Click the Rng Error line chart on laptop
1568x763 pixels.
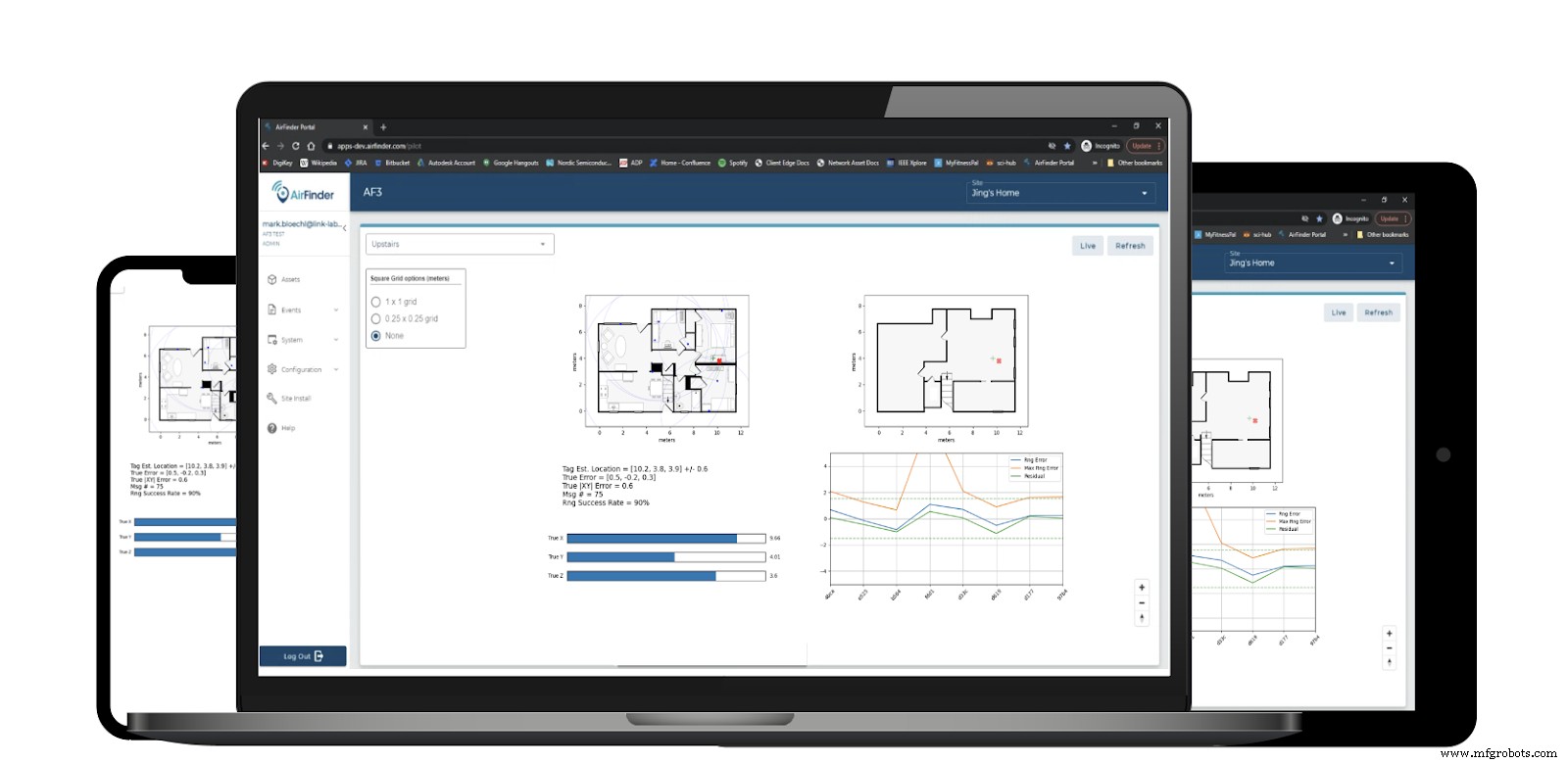pos(946,518)
